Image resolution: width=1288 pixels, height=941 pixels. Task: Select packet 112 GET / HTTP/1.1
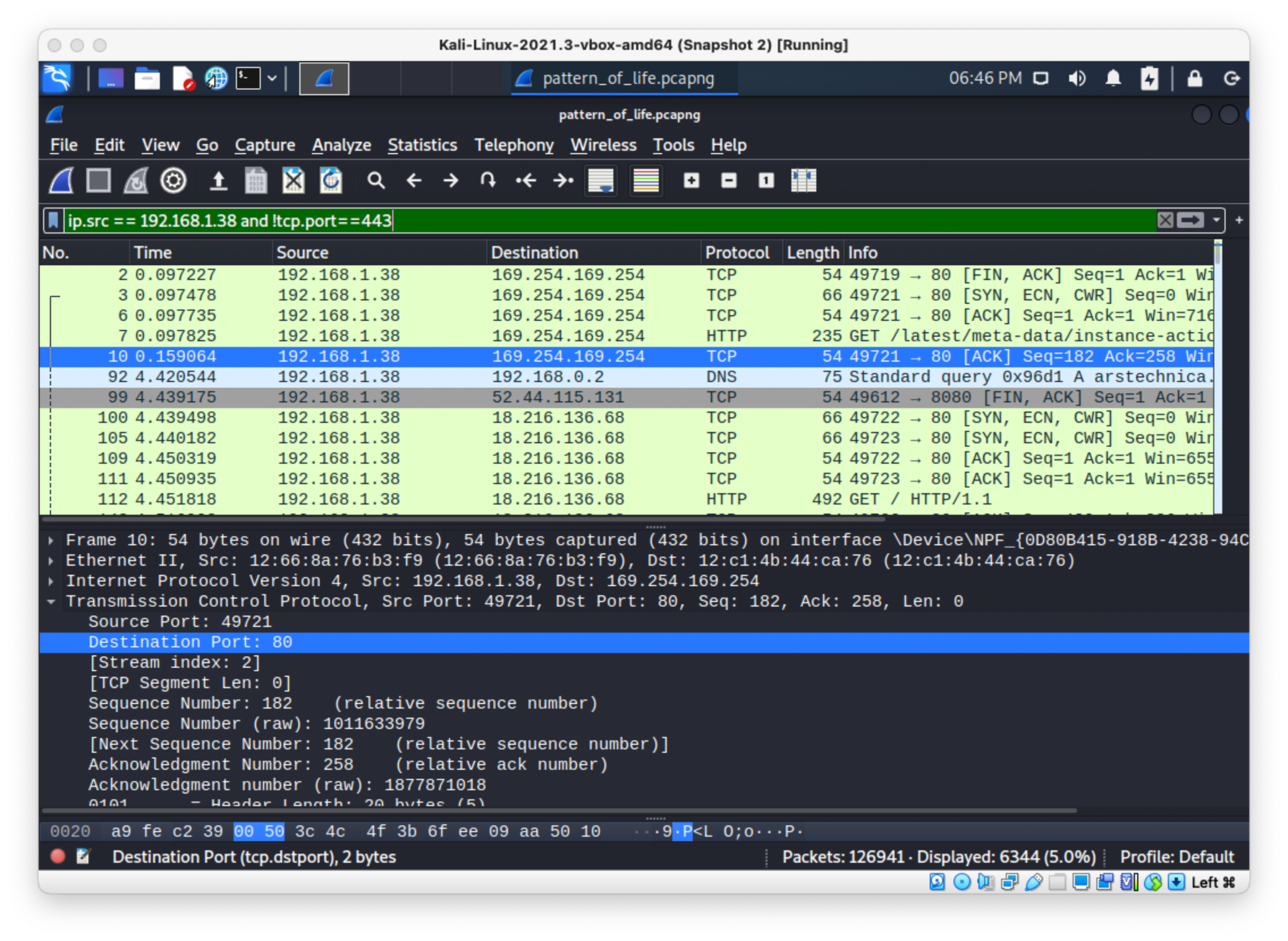(626, 499)
